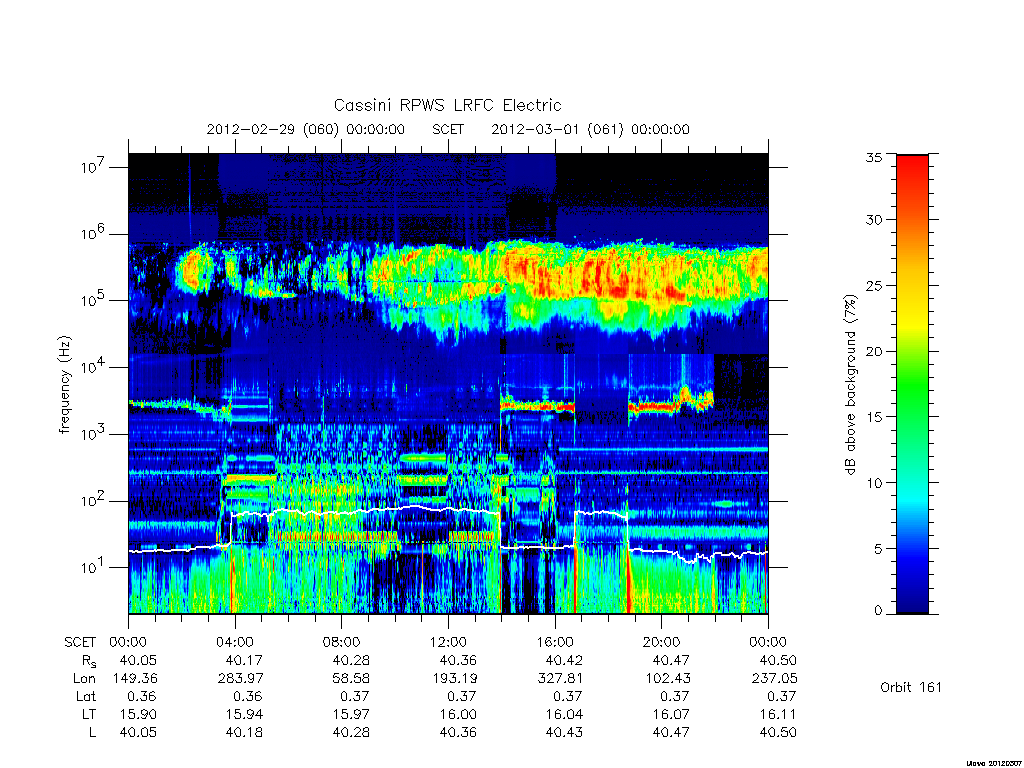
Task: Click the colorbar tick value 25
Action: tap(874, 285)
